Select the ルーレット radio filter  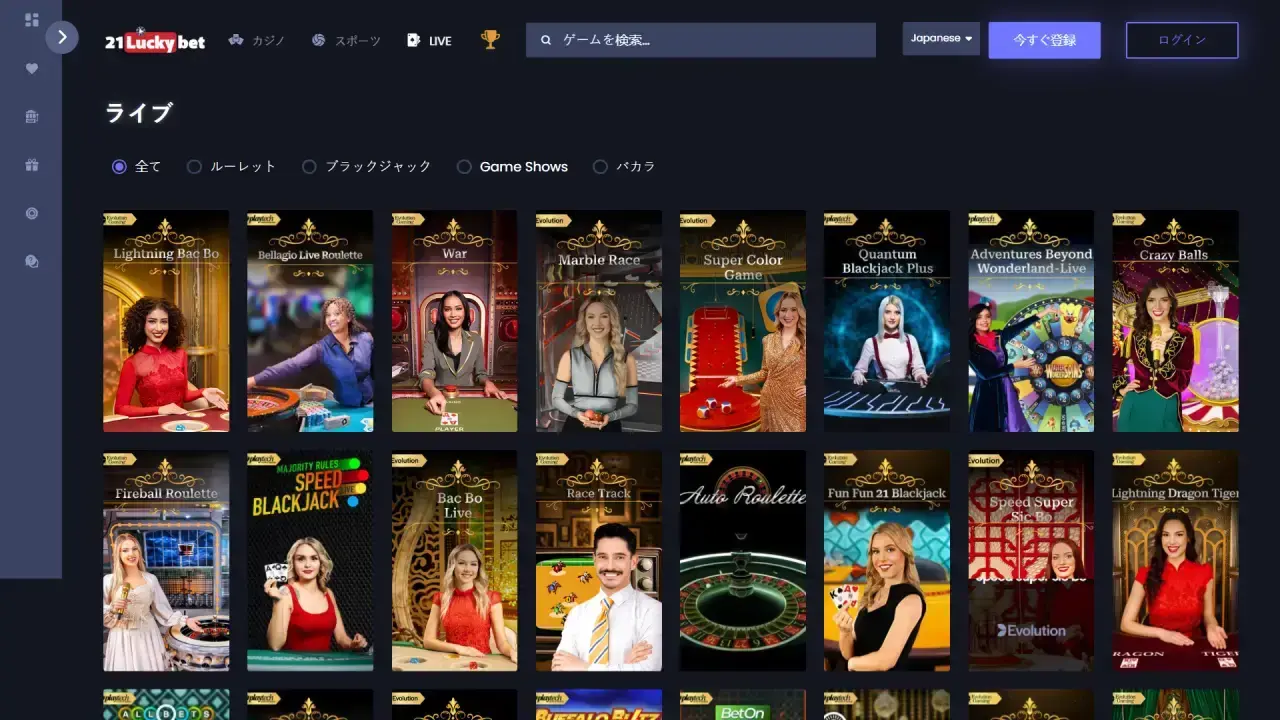click(194, 167)
